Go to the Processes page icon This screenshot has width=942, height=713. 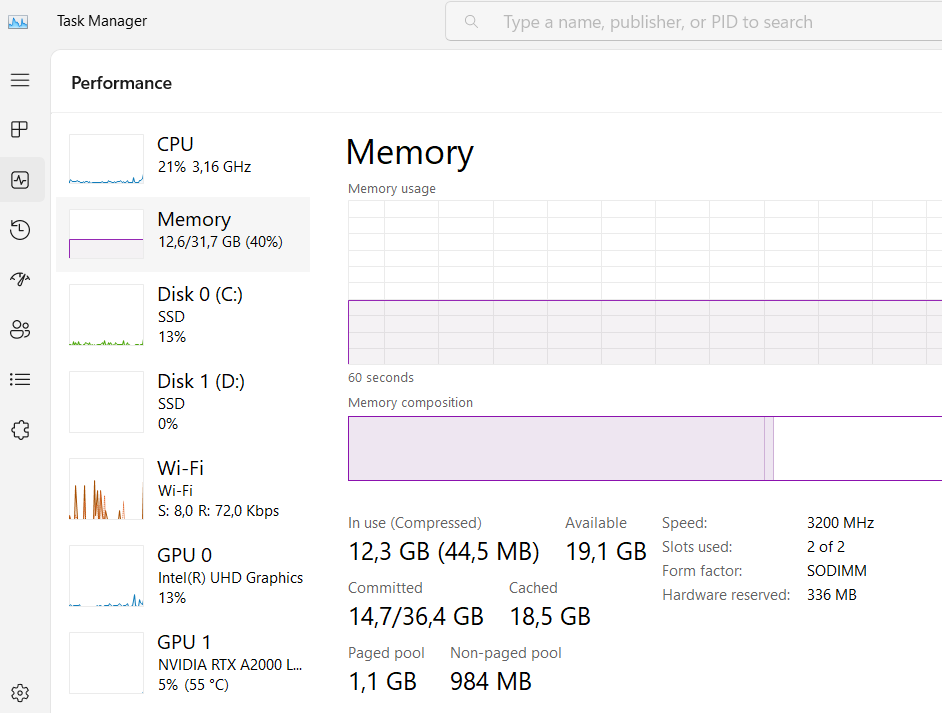pyautogui.click(x=20, y=130)
